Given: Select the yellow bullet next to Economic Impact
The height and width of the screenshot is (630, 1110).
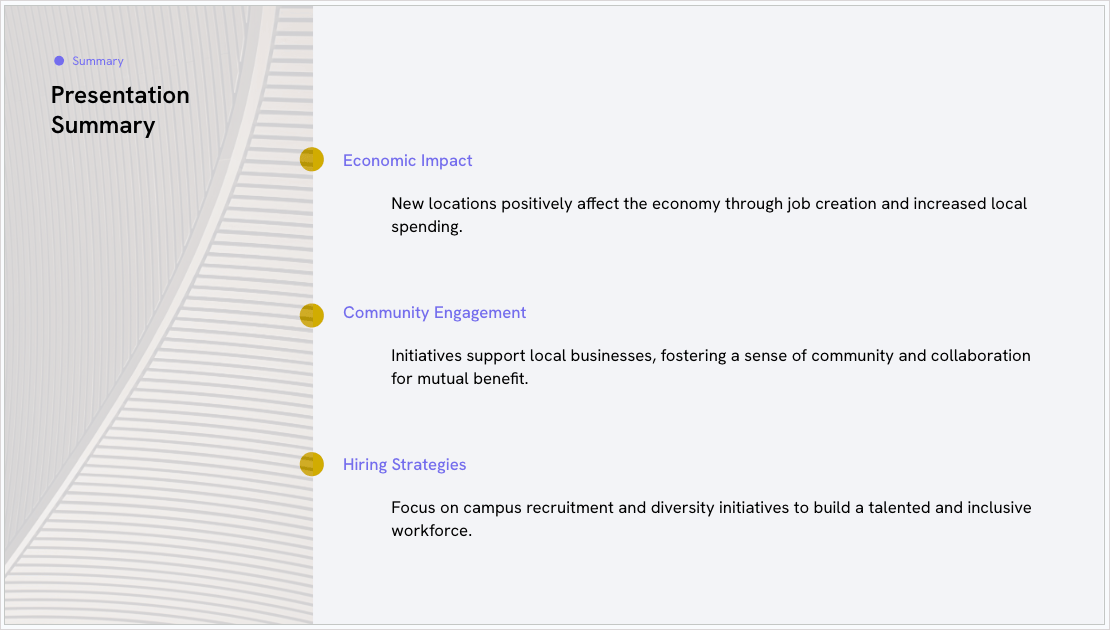Looking at the screenshot, I should click(x=311, y=159).
